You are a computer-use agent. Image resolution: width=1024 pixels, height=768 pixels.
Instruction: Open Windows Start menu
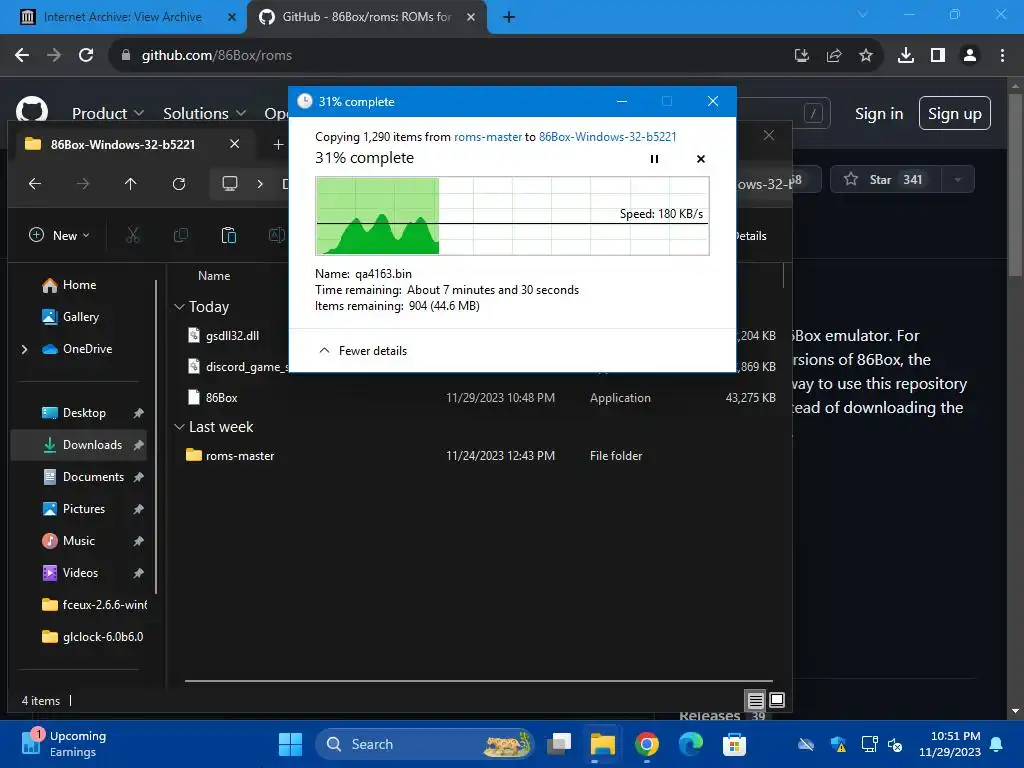[291, 744]
